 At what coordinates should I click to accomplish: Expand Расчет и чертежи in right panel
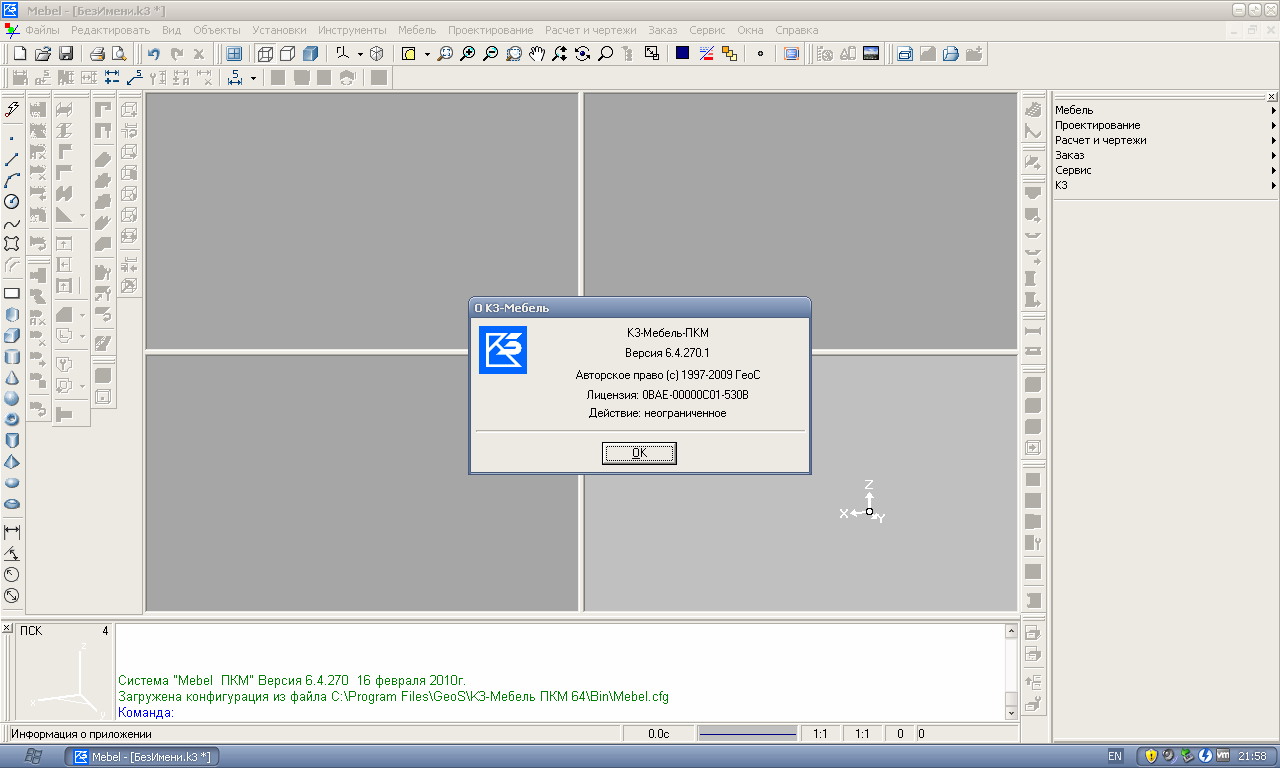point(1166,140)
